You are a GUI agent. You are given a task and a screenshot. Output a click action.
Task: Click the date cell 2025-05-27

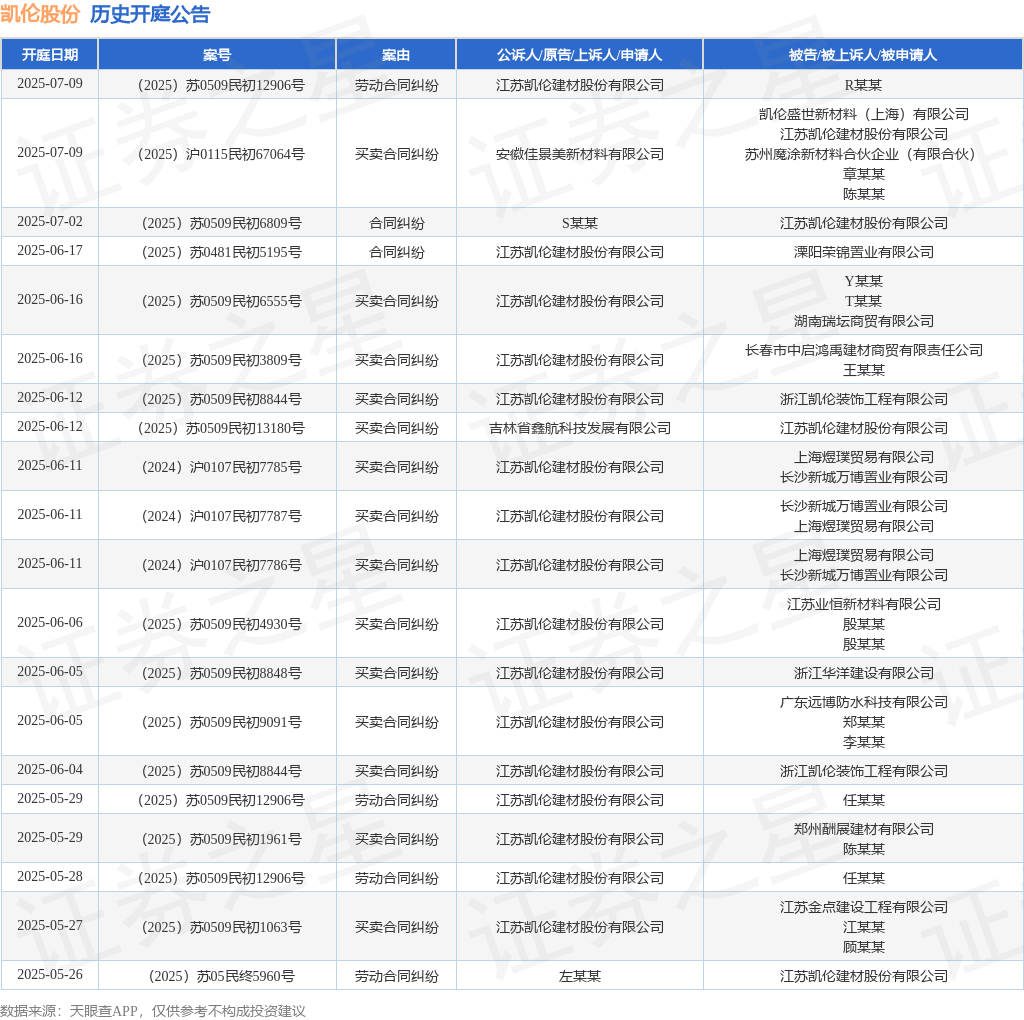50,925
